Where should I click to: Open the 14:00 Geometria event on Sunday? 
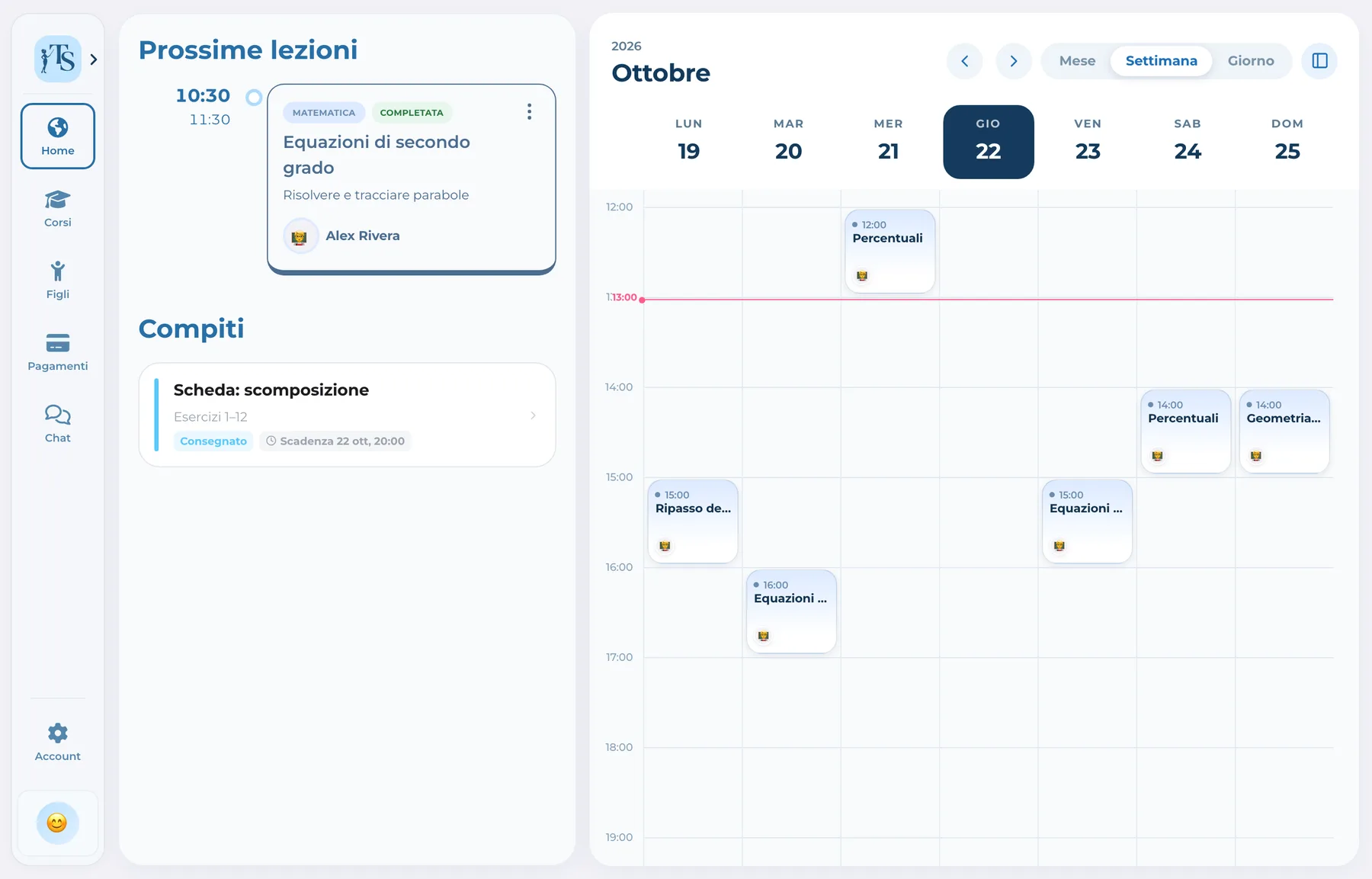click(1284, 431)
